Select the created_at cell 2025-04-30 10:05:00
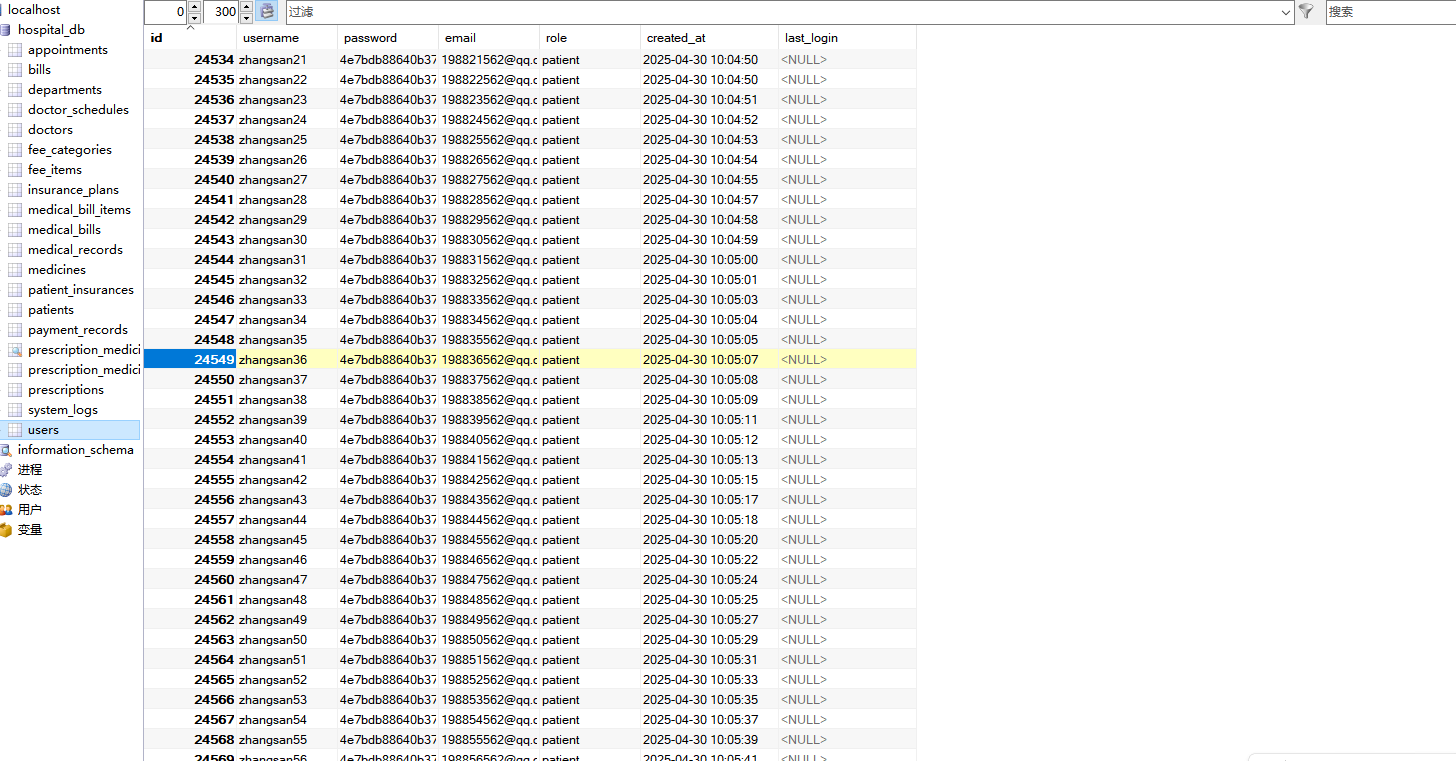 (x=709, y=260)
